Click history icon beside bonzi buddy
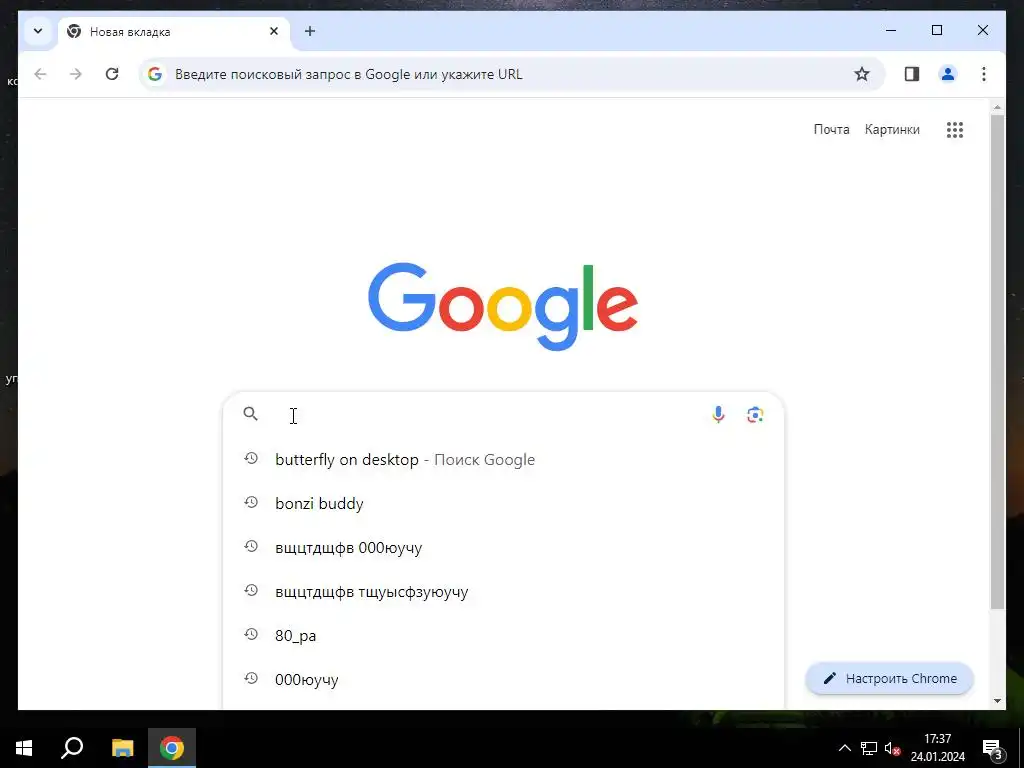 [251, 502]
